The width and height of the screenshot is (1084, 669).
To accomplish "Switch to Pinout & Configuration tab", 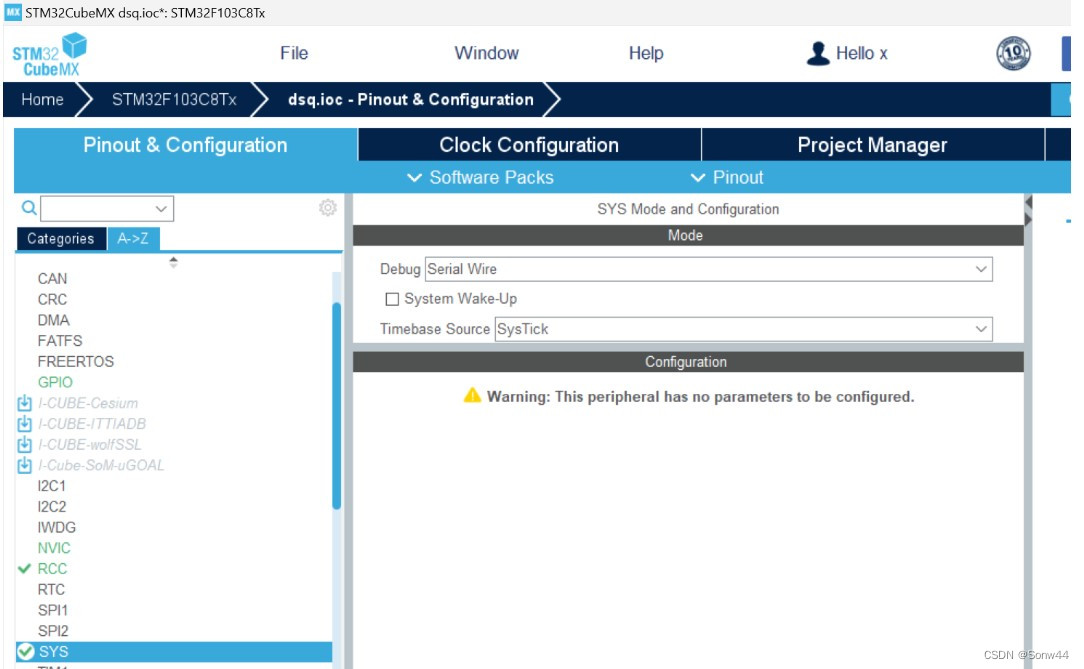I will (185, 145).
